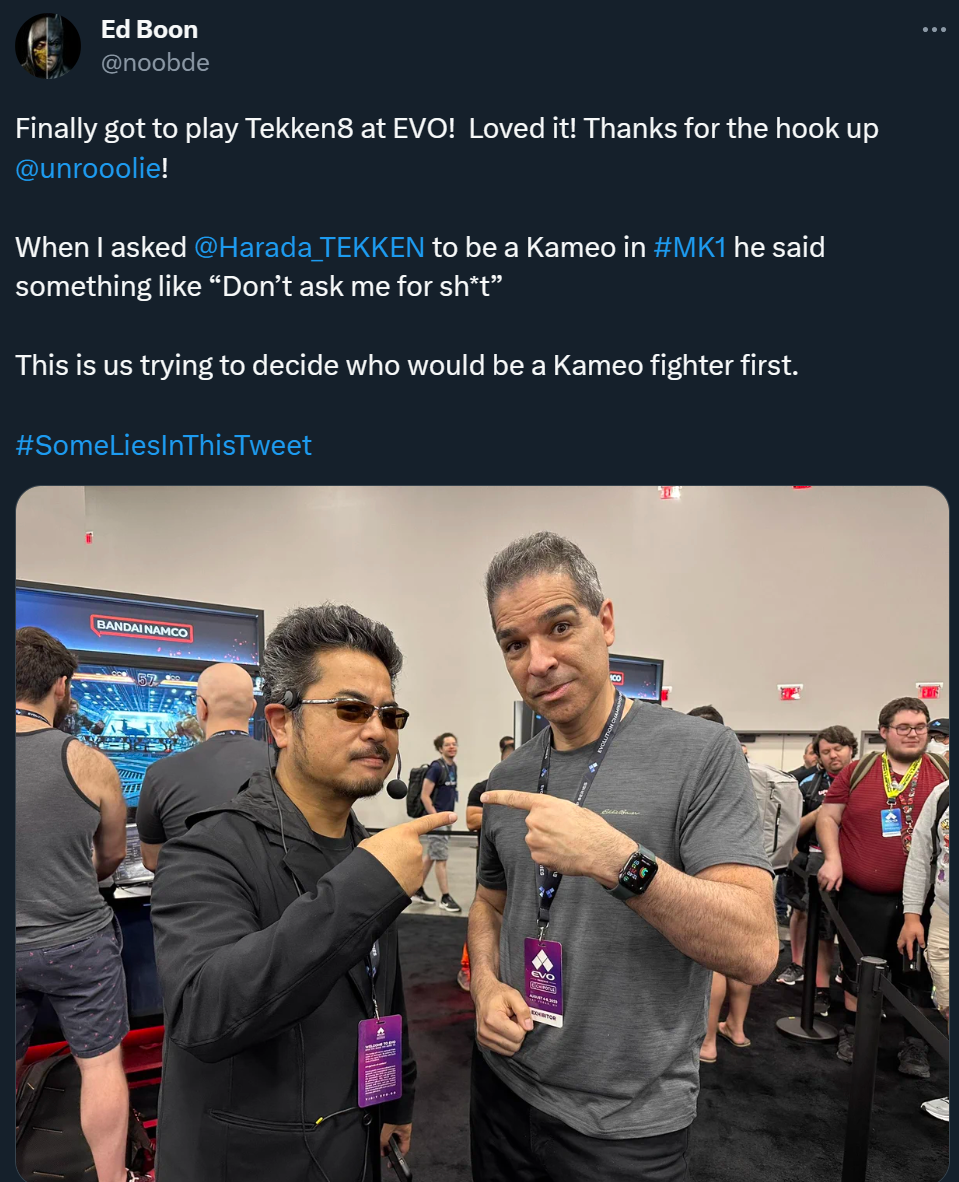
Task: Click the sunglasses of the man in the black jacket
Action: pyautogui.click(x=357, y=711)
